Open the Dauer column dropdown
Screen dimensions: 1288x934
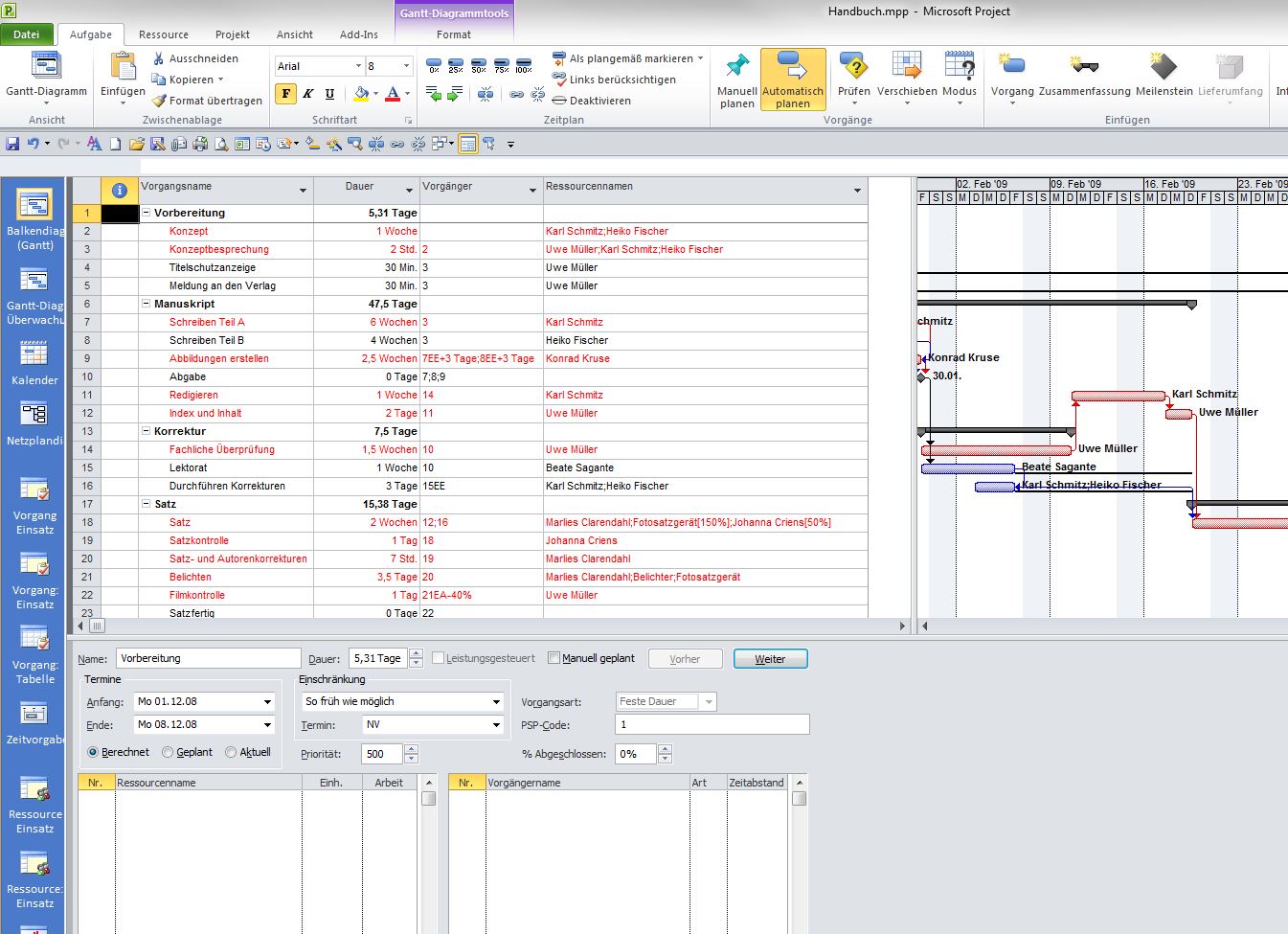coord(409,191)
